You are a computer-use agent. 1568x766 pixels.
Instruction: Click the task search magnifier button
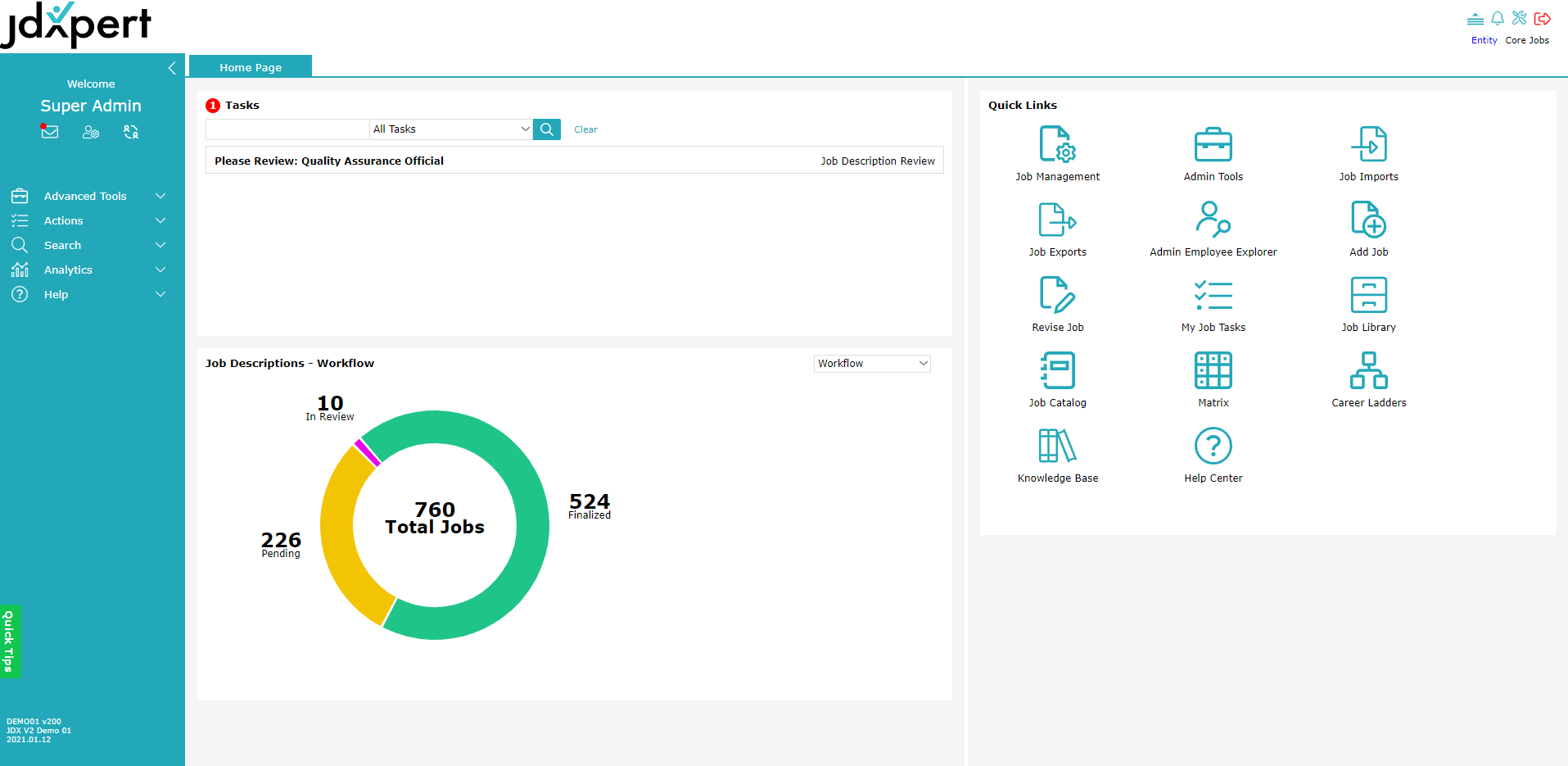(547, 129)
